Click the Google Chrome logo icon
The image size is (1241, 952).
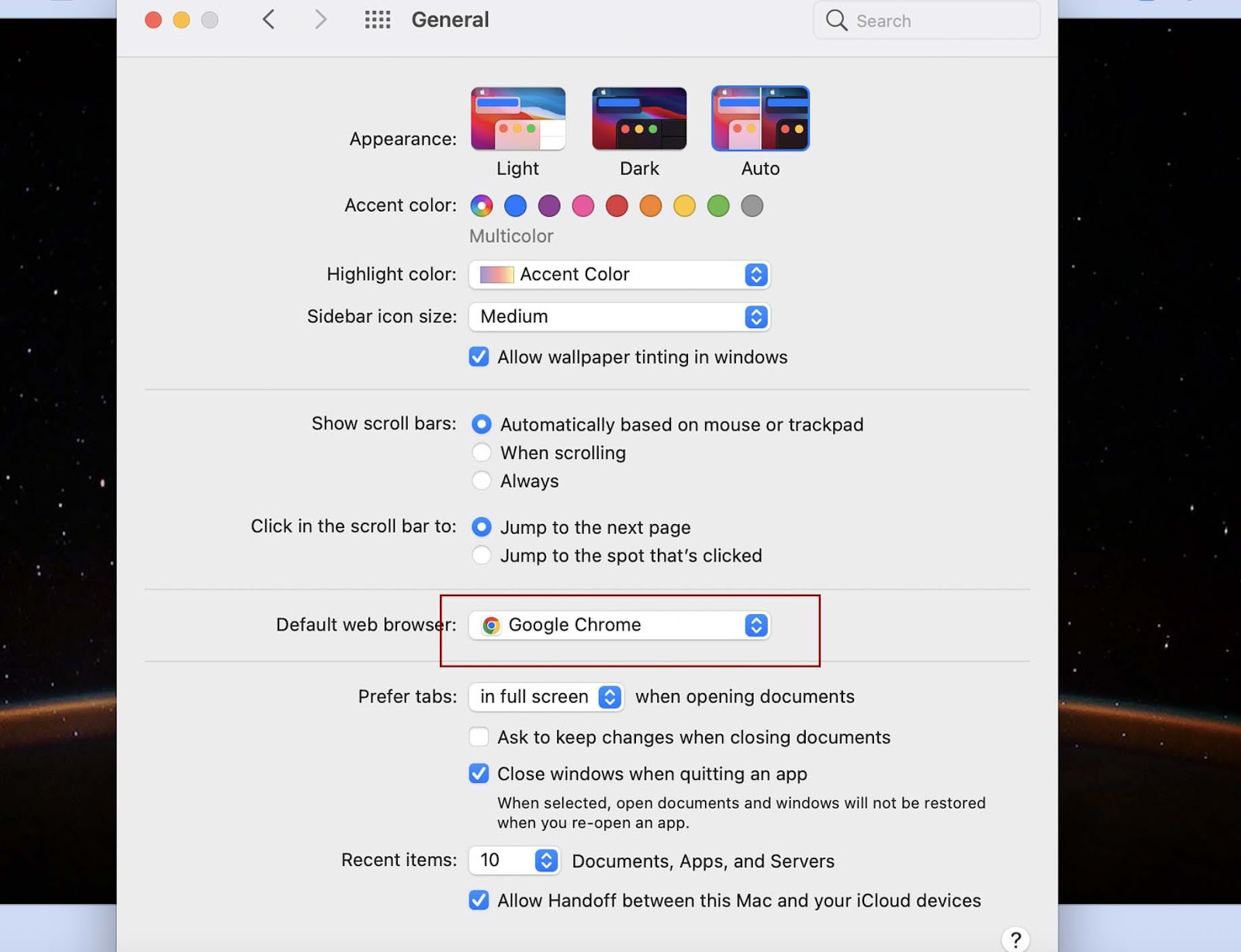(491, 625)
